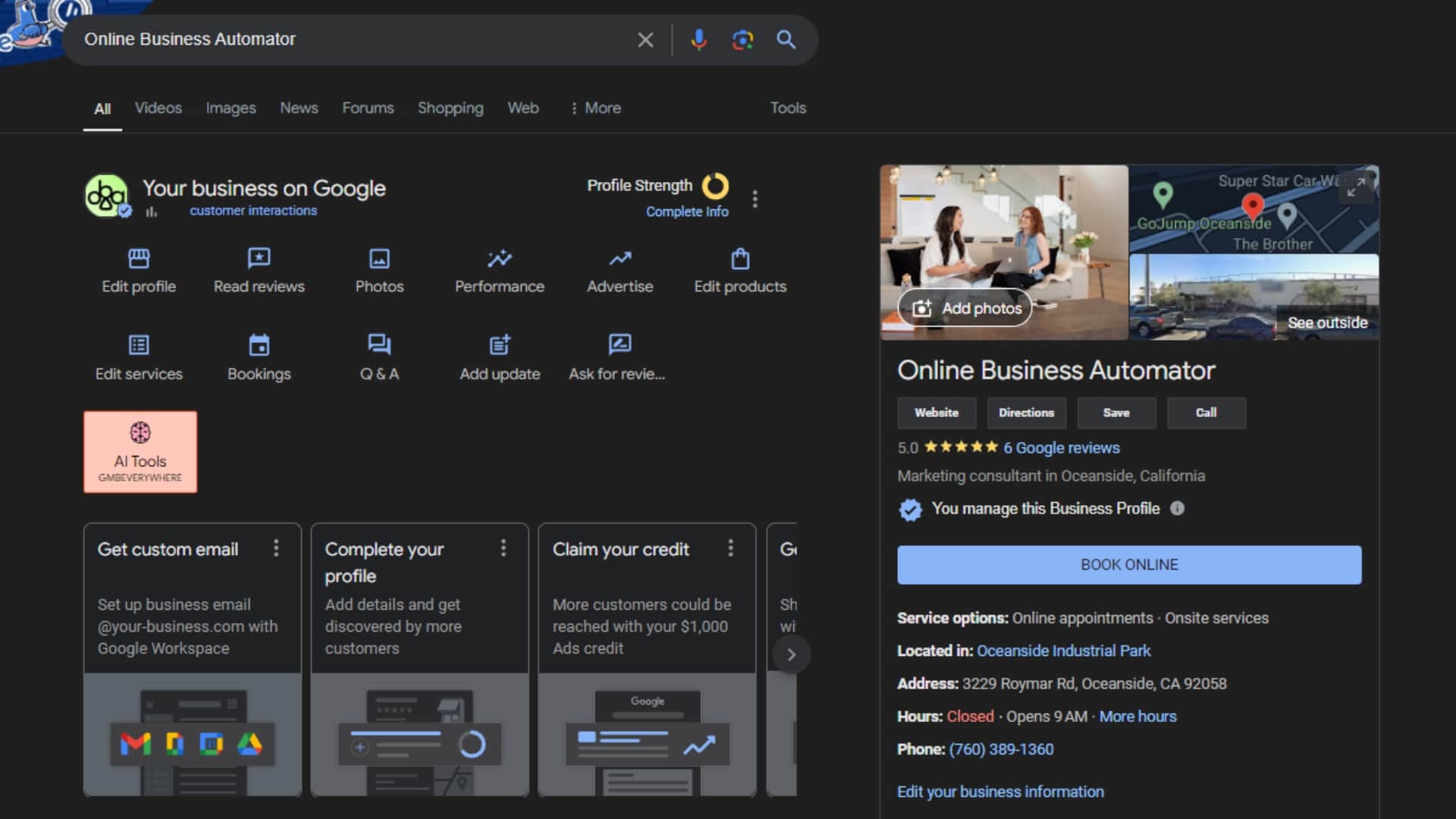Click the Add photos button on the photo

click(965, 308)
